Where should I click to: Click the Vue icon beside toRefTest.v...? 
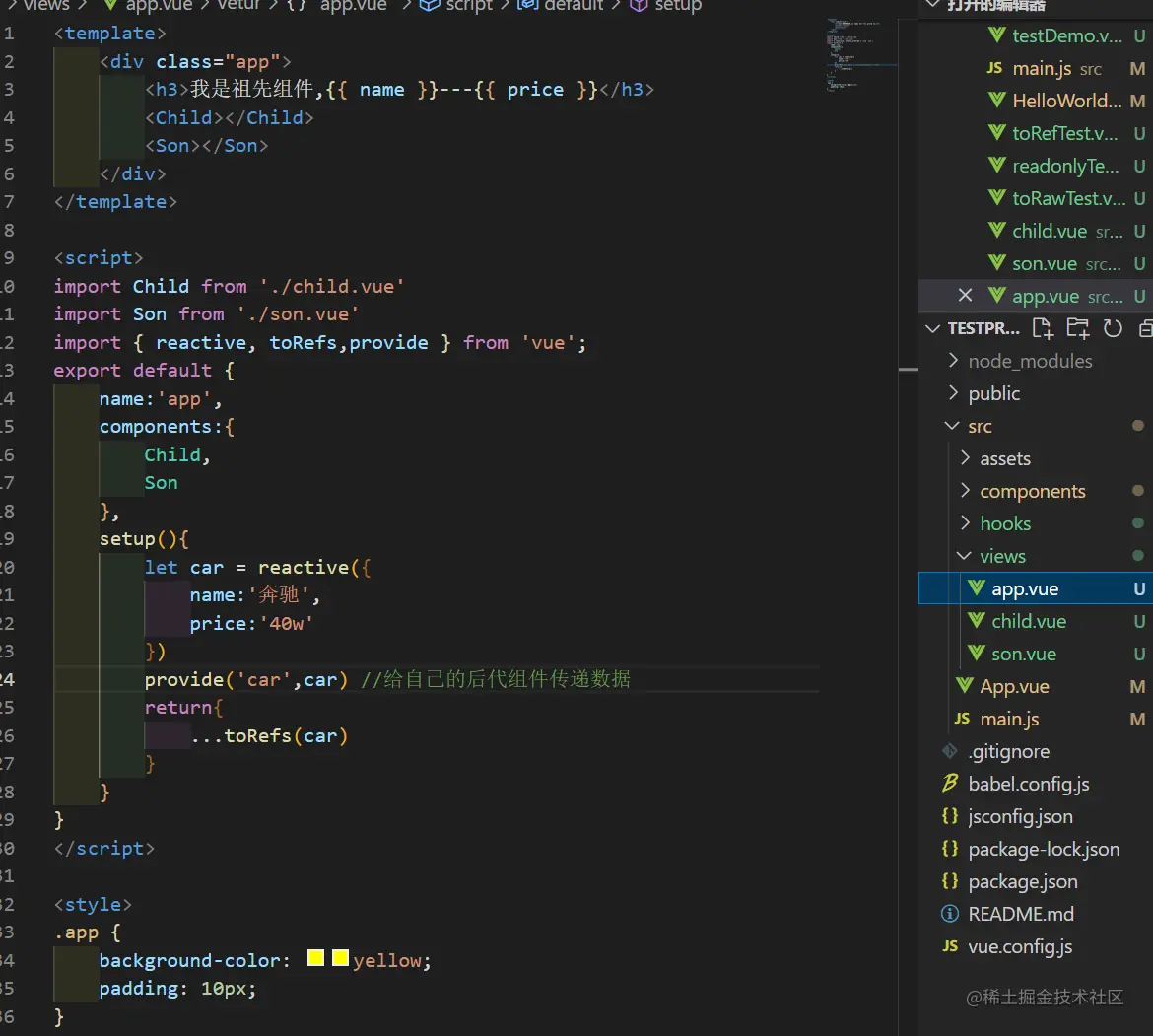click(996, 132)
